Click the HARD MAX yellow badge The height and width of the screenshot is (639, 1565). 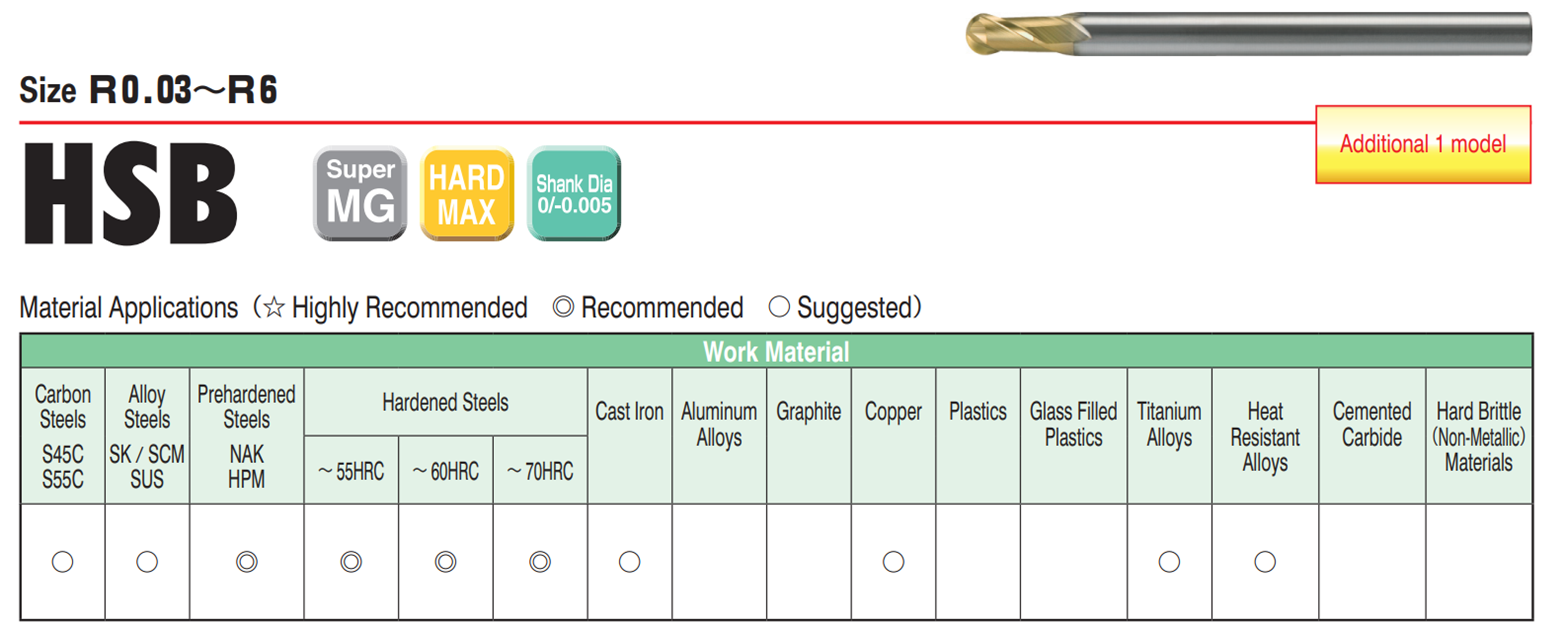pyautogui.click(x=466, y=193)
